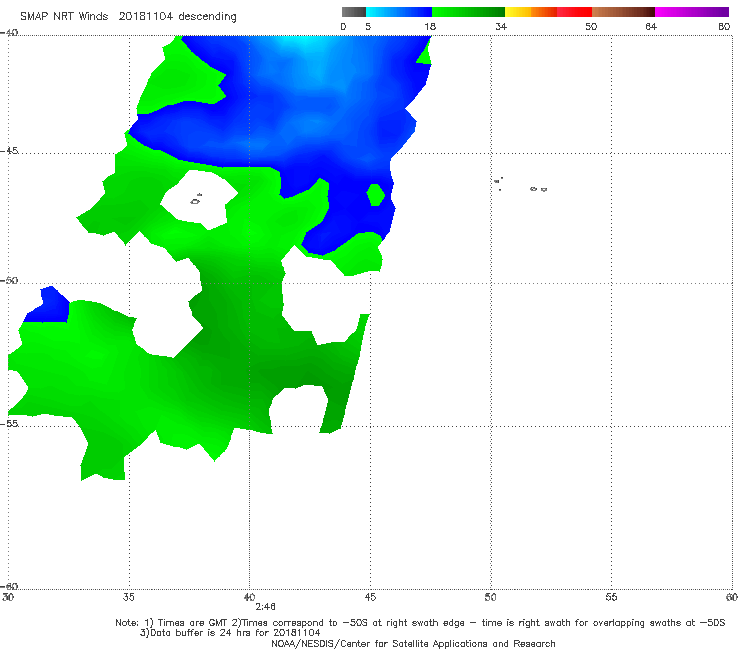The height and width of the screenshot is (650, 740).
Task: Pick the green segment of the color bar
Action: pos(468,12)
